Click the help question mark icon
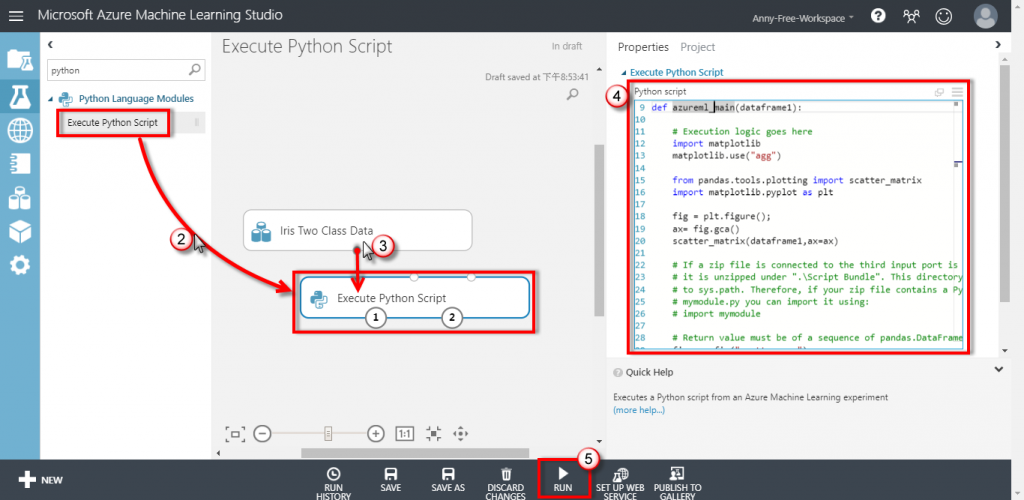The width and height of the screenshot is (1024, 500). 878,16
